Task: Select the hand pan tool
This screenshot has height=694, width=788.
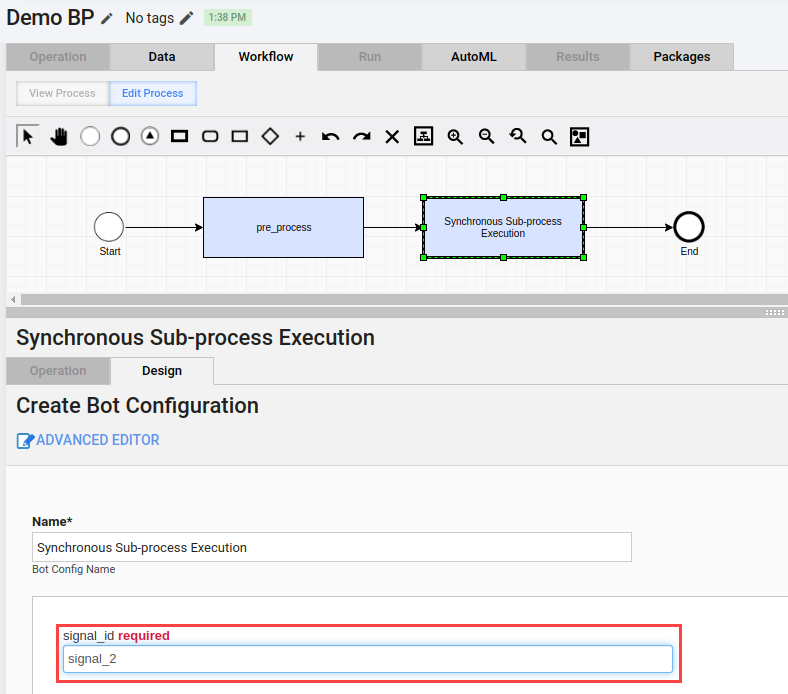Action: [x=59, y=136]
